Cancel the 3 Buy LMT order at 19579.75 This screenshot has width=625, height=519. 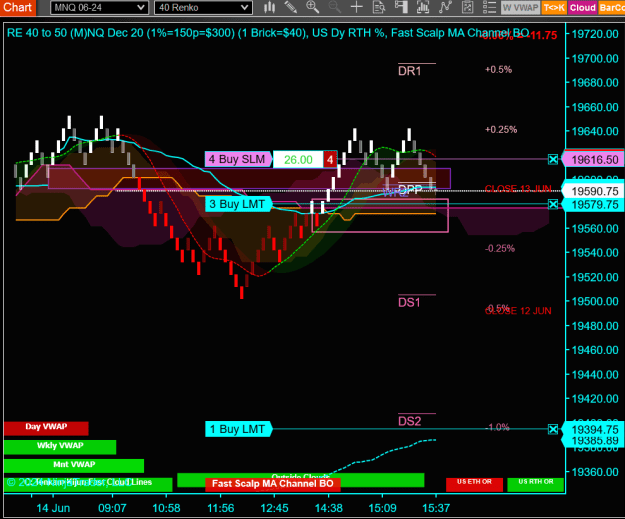[553, 205]
